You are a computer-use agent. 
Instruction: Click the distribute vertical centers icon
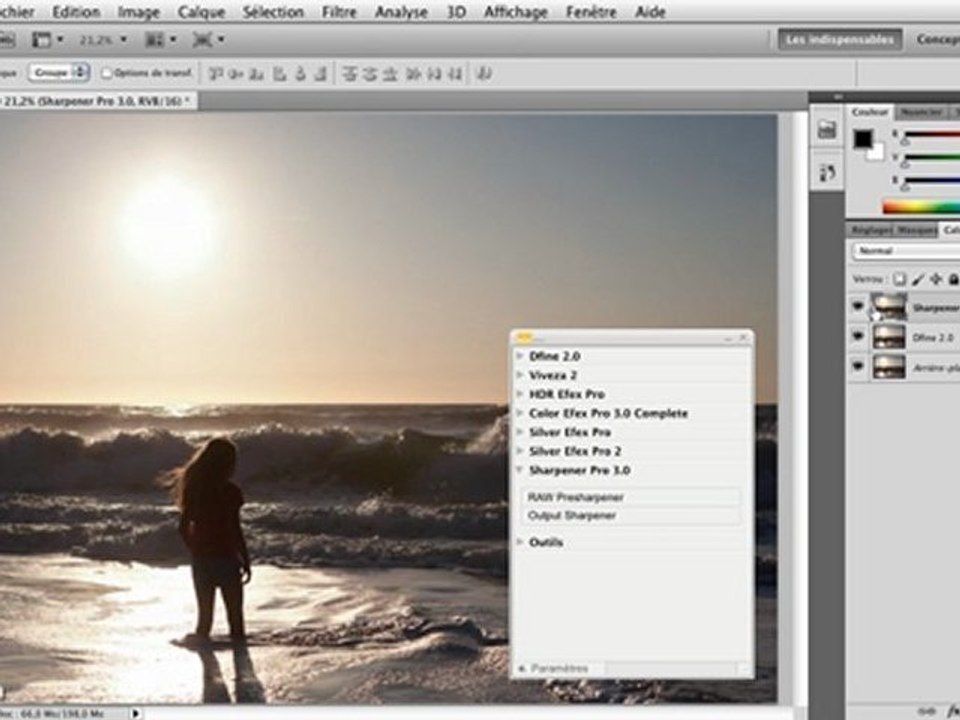coord(370,74)
